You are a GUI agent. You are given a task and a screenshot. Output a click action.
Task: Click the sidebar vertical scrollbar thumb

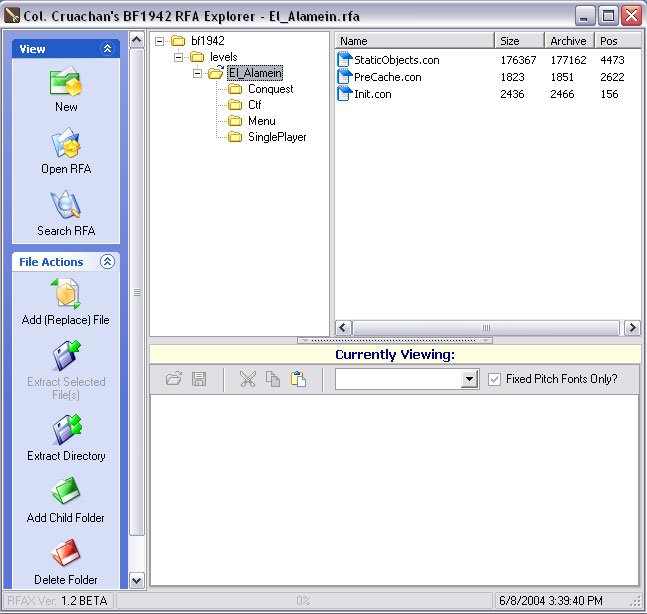[137, 292]
